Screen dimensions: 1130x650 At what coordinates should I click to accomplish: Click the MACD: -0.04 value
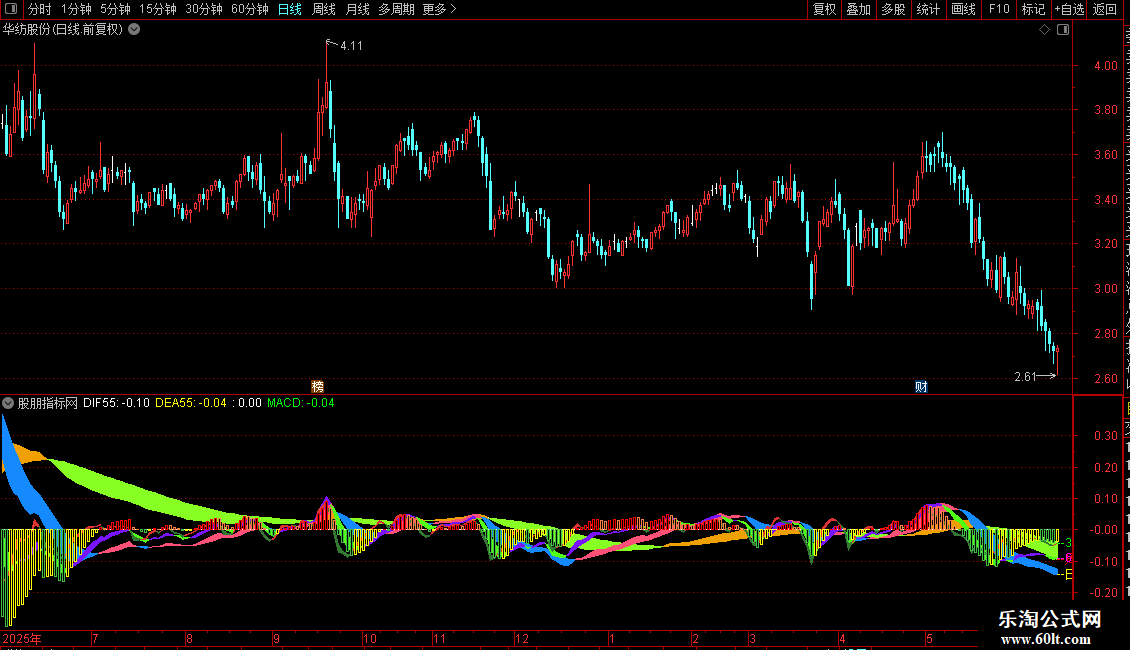pyautogui.click(x=301, y=403)
